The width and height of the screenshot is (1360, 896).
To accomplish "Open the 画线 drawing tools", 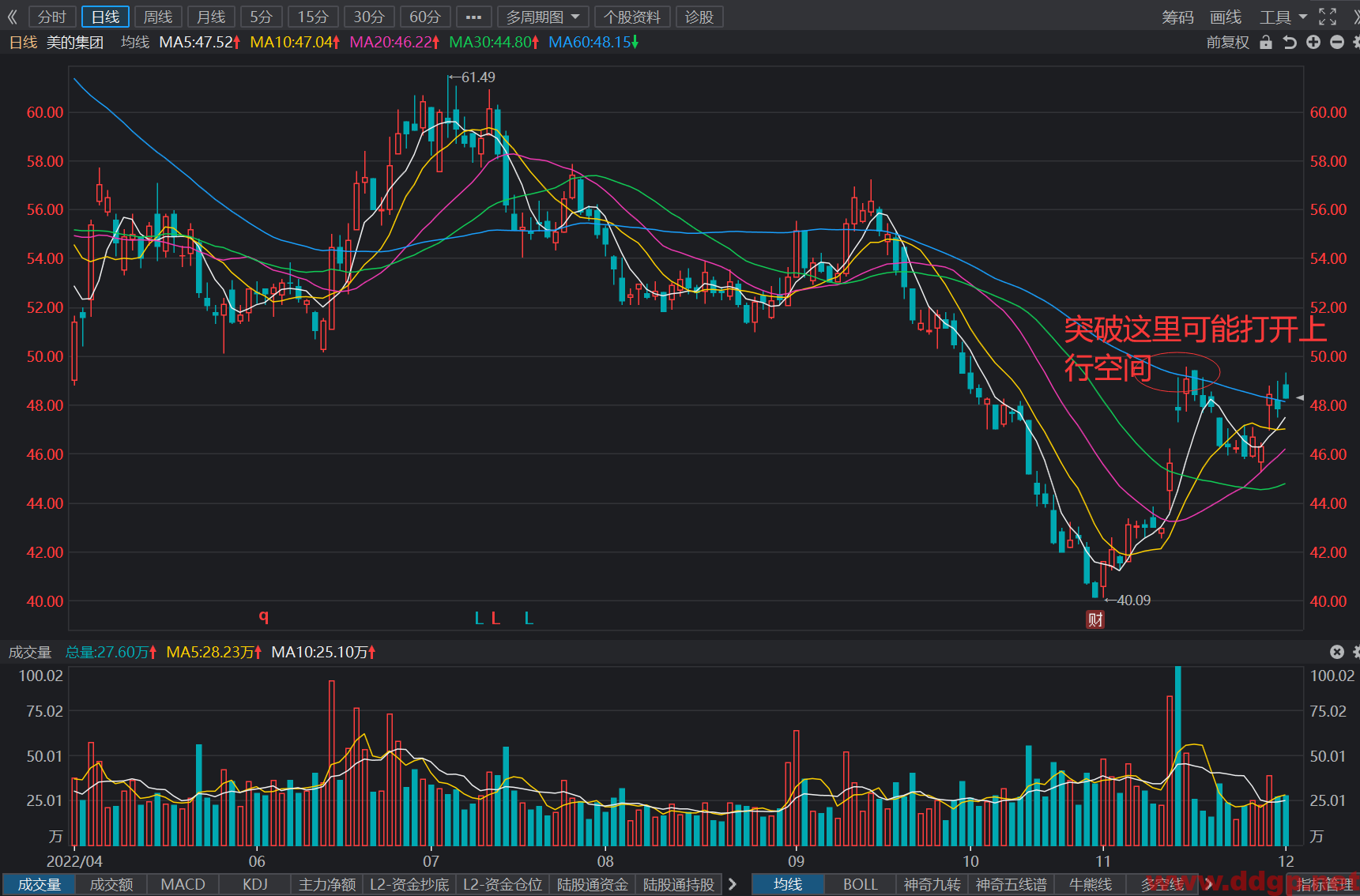I will click(x=1226, y=17).
